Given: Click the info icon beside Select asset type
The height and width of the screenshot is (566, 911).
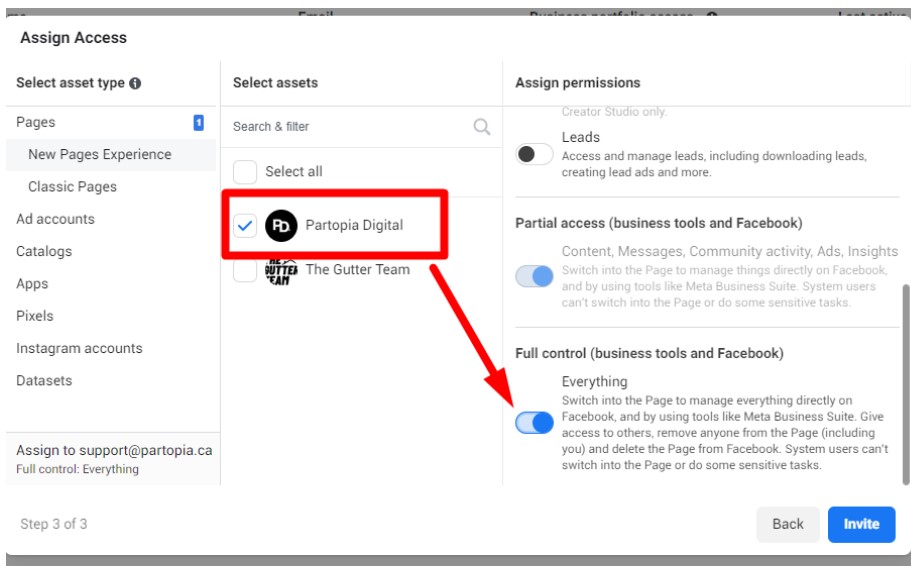Looking at the screenshot, I should 135,83.
